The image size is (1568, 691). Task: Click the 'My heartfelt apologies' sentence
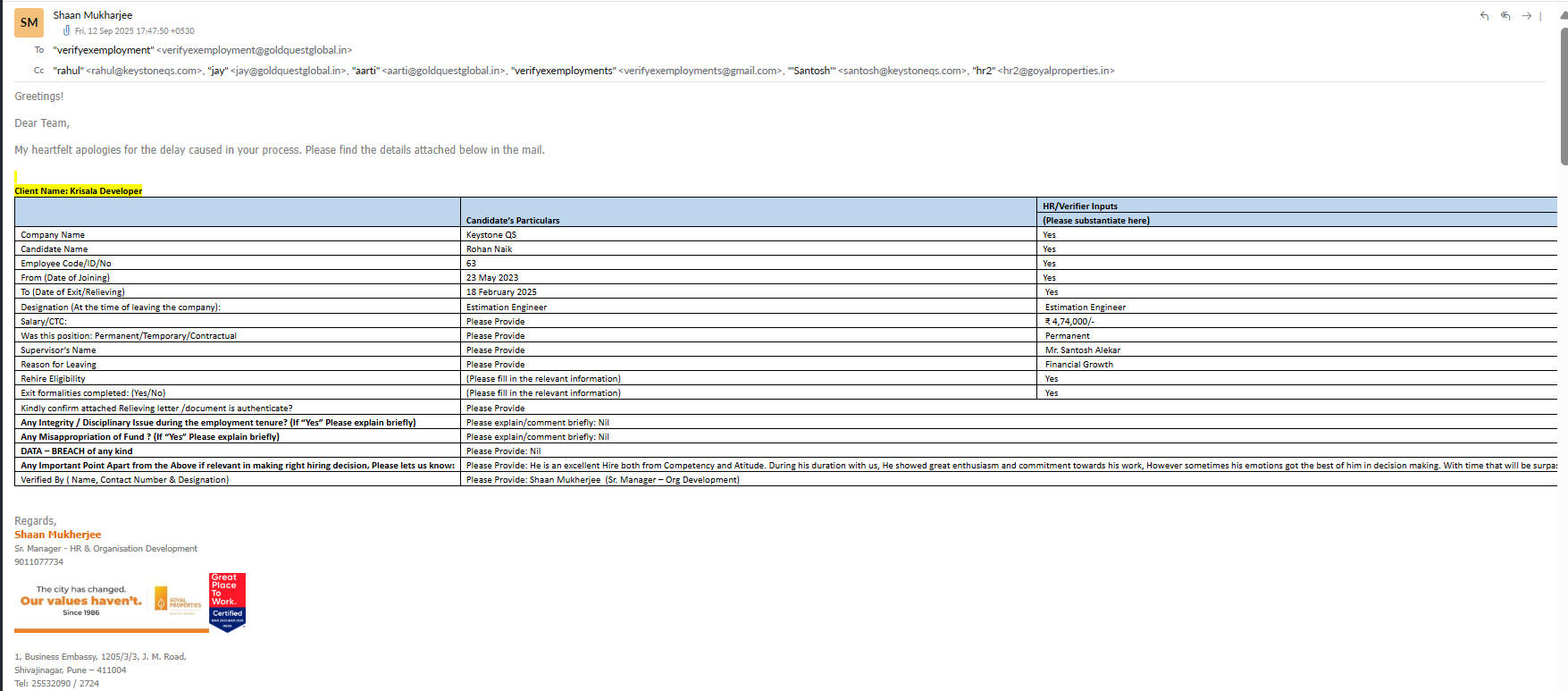(x=280, y=150)
